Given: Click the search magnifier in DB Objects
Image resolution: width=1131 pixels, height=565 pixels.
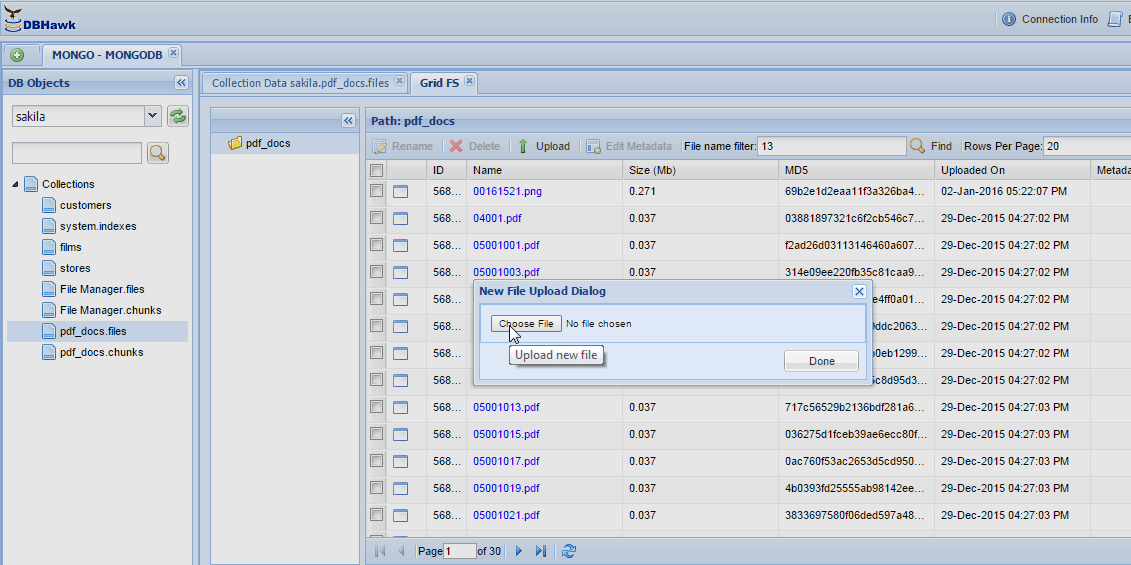Looking at the screenshot, I should 158,152.
